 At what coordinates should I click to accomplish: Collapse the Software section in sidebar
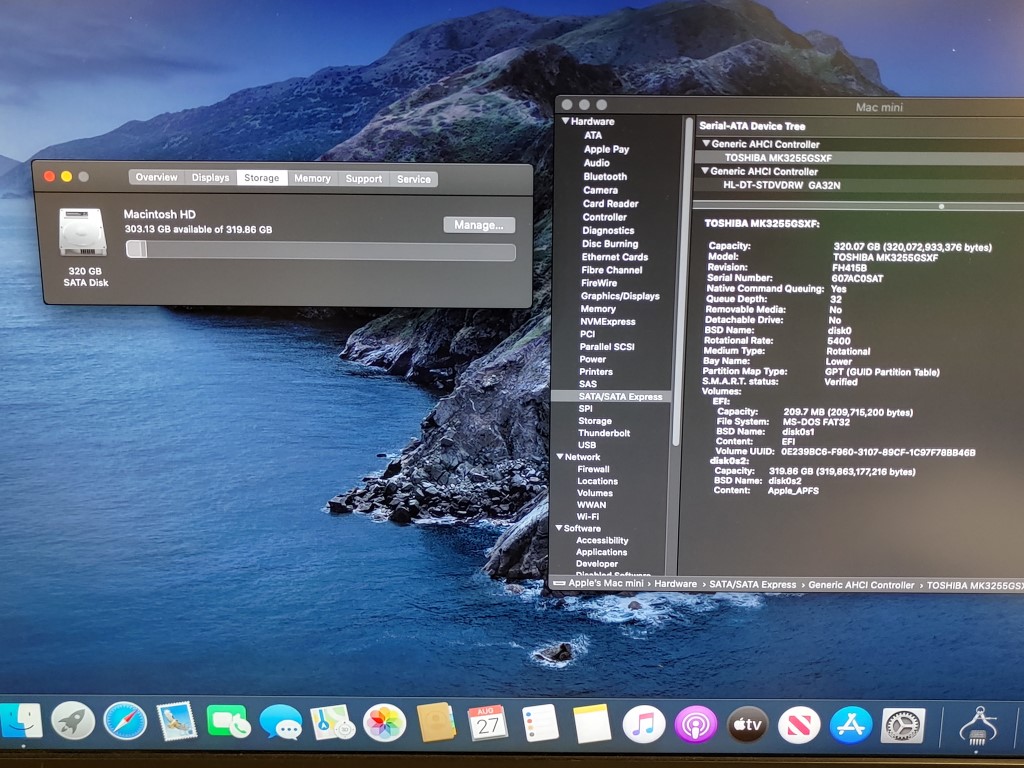(x=560, y=528)
